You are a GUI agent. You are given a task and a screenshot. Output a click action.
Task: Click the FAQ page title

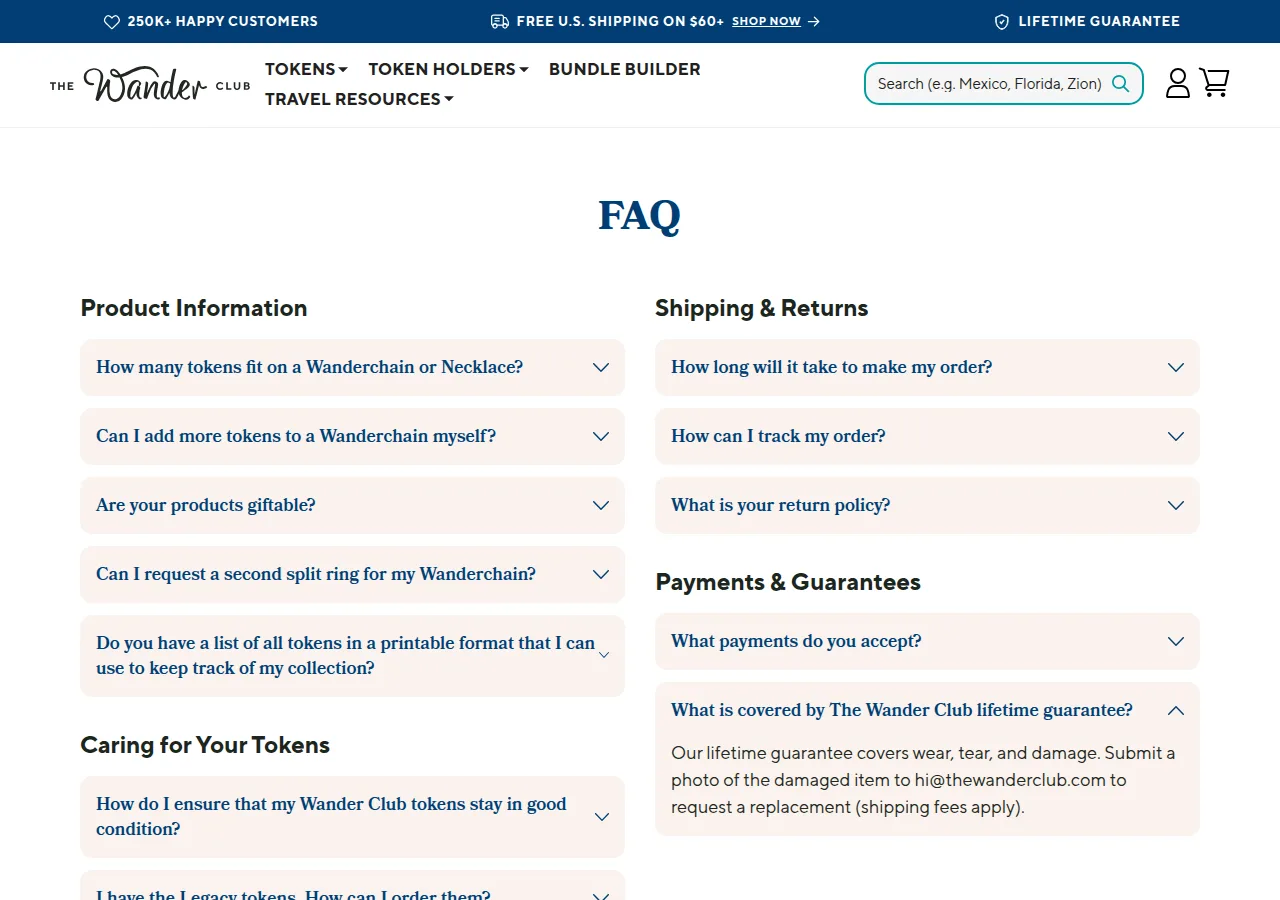640,215
